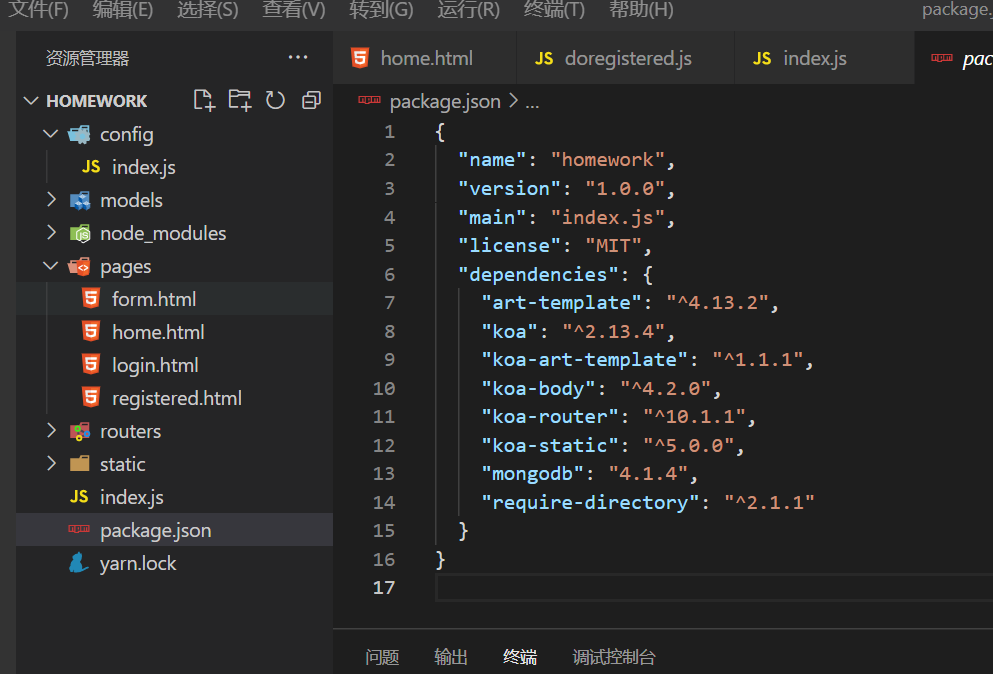This screenshot has height=674, width=993.
Task: Open yarn.lock in the file tree
Action: 175,563
